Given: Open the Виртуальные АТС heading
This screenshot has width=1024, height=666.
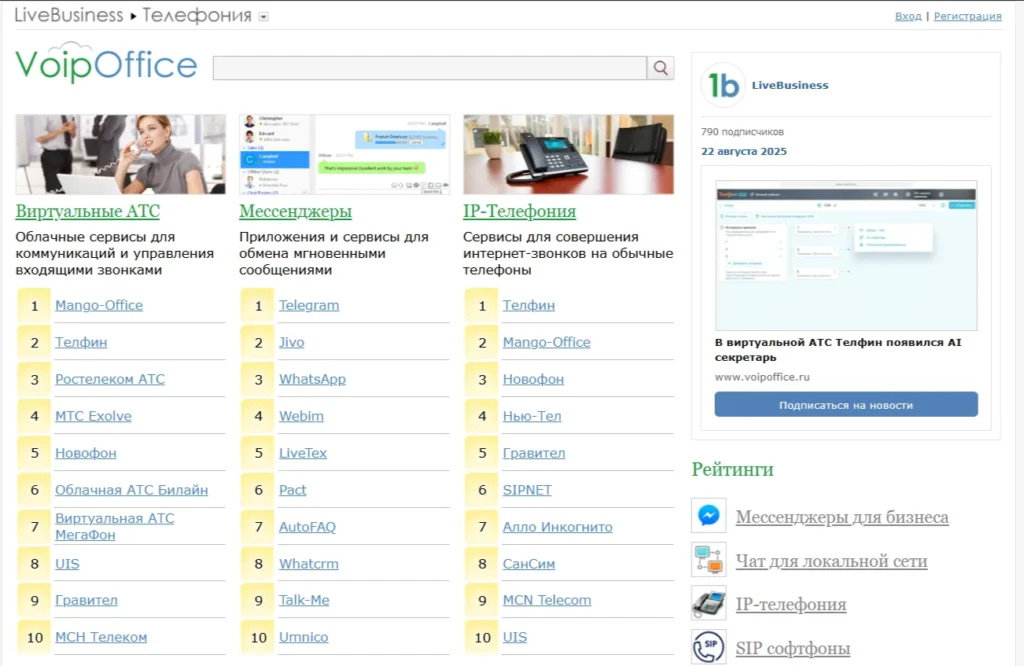Looking at the screenshot, I should 88,212.
